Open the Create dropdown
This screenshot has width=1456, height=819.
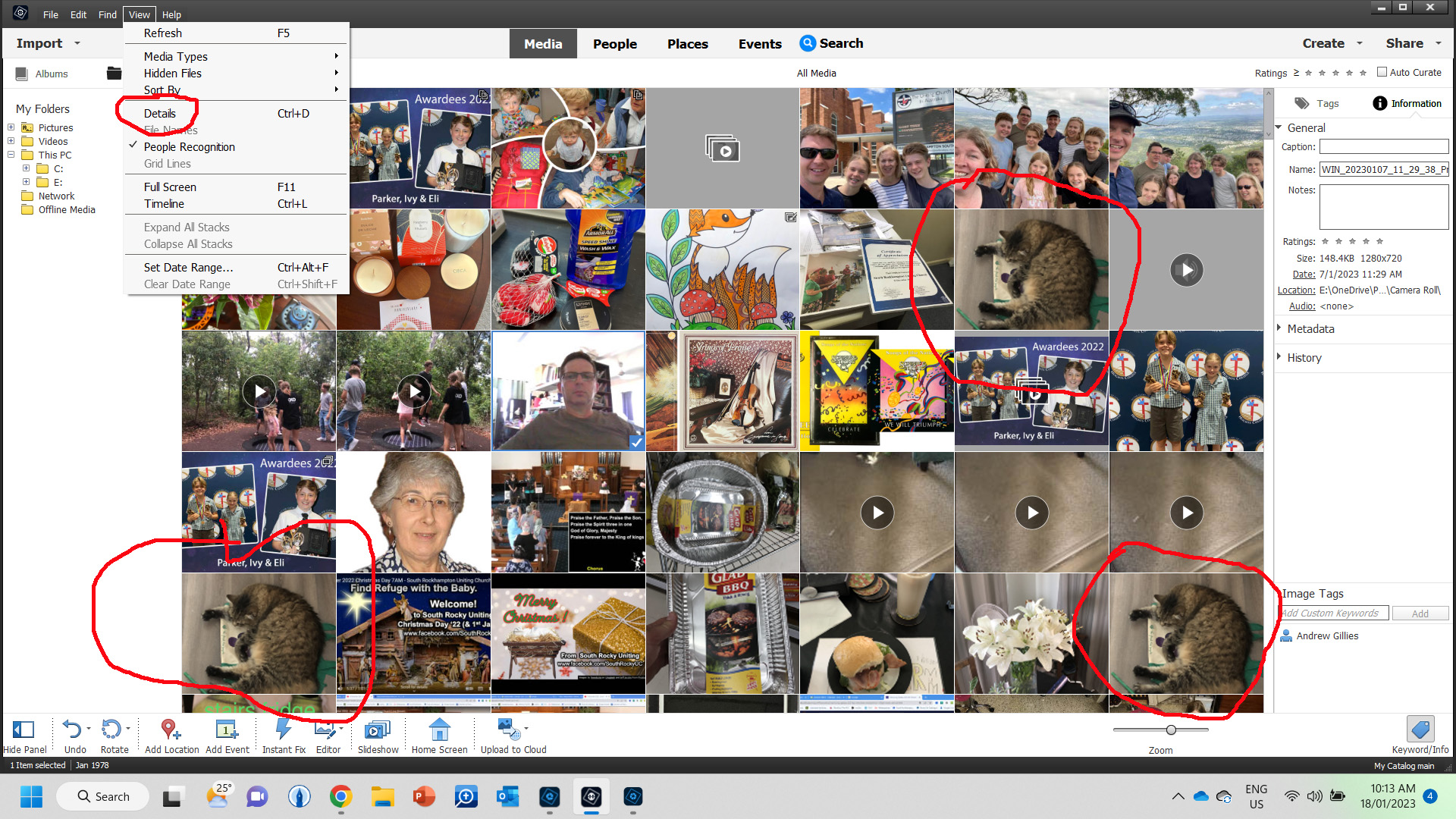coord(1332,43)
